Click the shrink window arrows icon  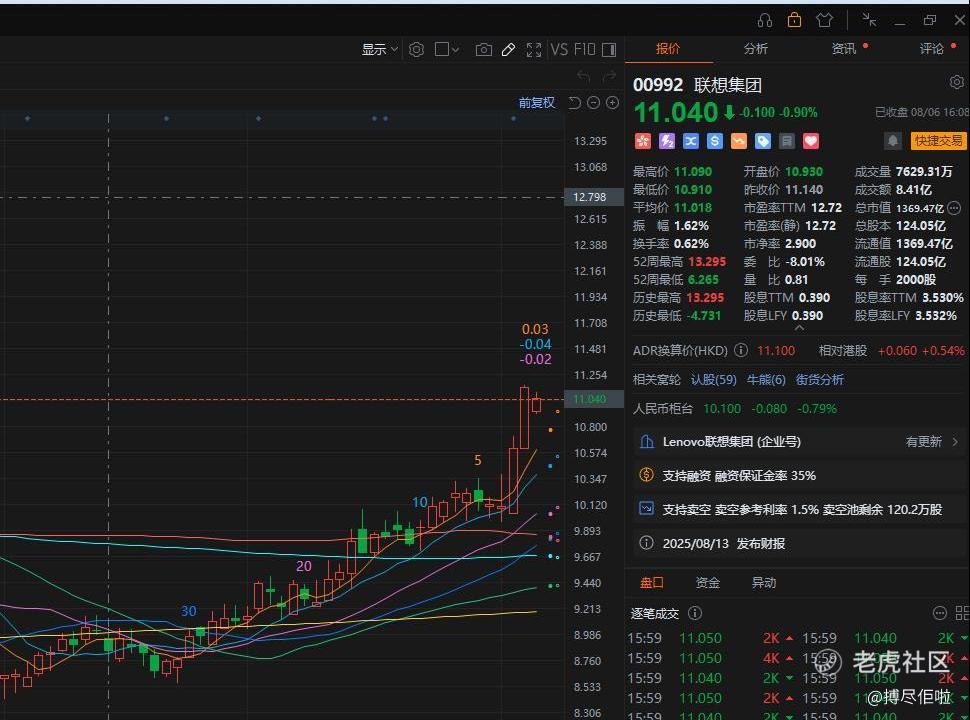869,20
